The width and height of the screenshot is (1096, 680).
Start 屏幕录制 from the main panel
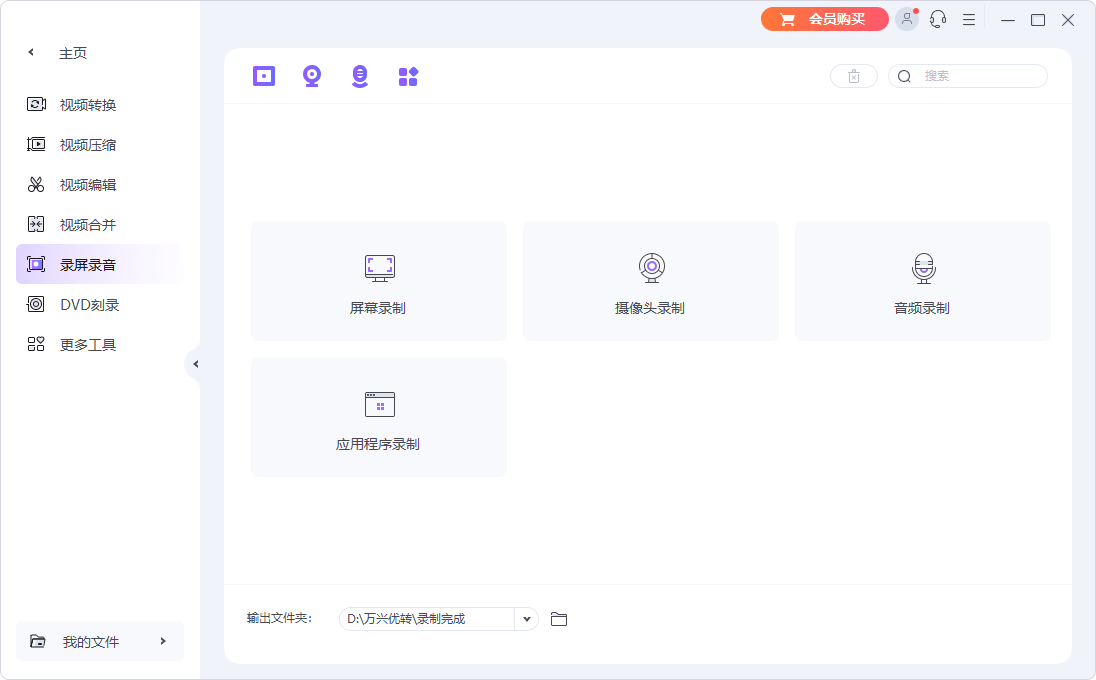pyautogui.click(x=378, y=281)
